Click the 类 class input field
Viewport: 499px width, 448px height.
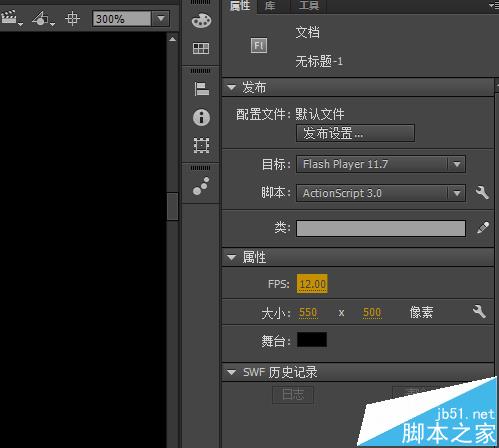tap(381, 228)
